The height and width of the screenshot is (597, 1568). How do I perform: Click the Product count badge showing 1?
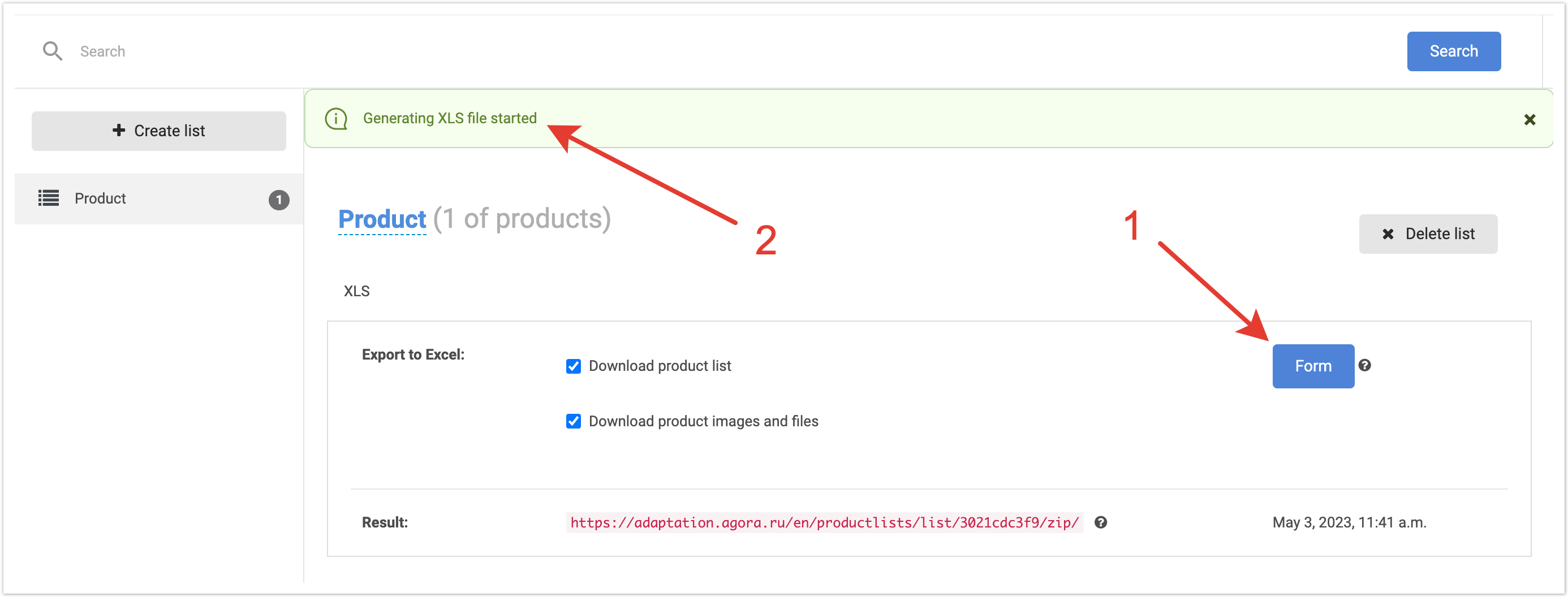click(279, 200)
